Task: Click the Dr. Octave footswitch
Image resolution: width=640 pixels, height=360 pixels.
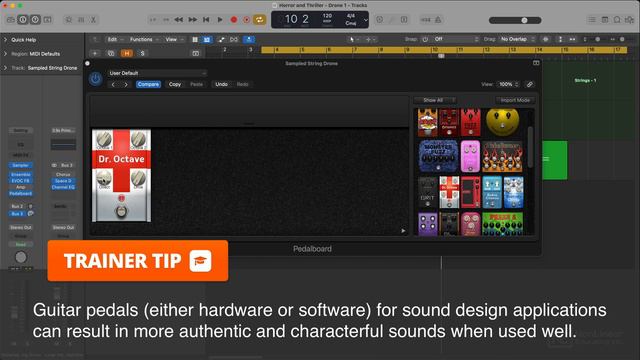Action: point(121,211)
